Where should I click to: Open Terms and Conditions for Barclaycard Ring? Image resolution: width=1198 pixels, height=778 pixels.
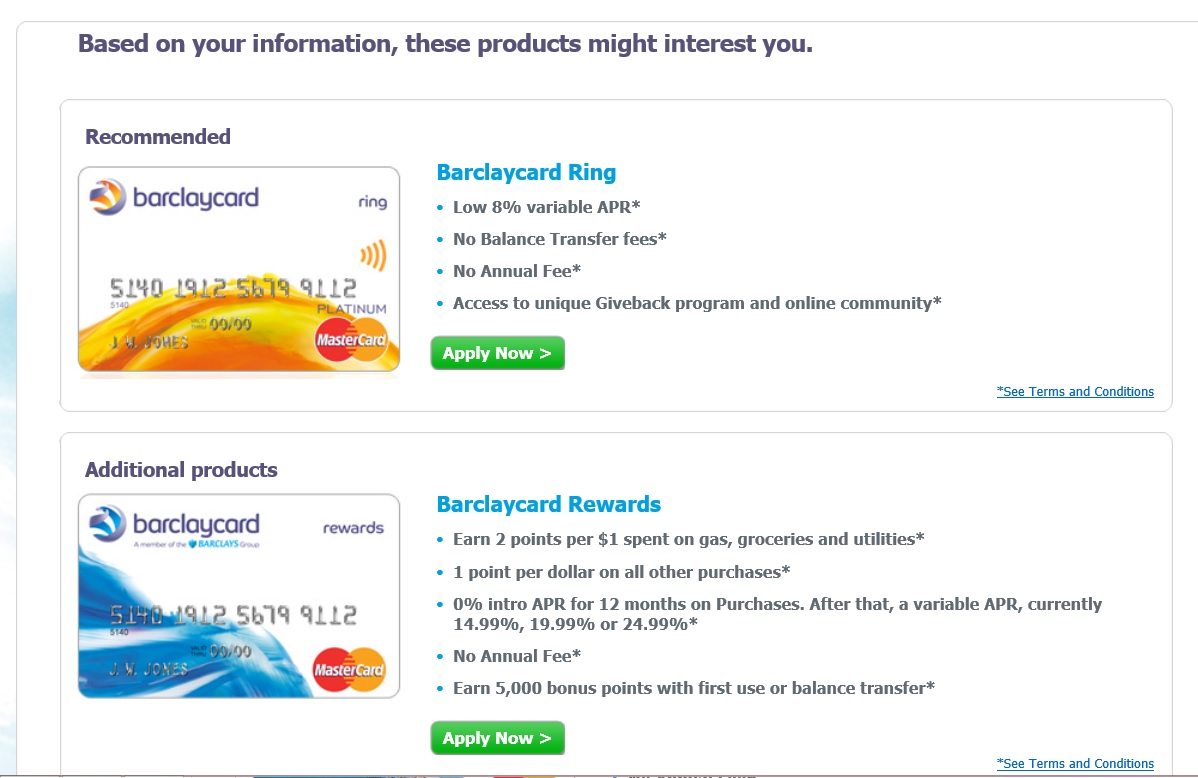point(1075,392)
